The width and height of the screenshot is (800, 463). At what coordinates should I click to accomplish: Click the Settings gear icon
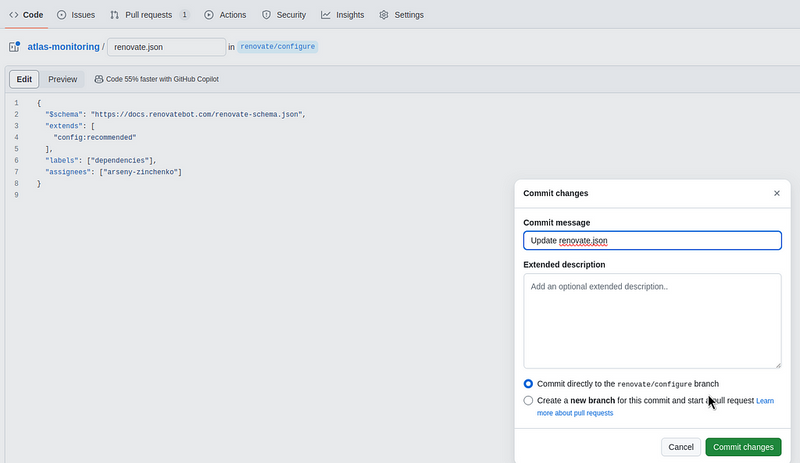tap(385, 15)
